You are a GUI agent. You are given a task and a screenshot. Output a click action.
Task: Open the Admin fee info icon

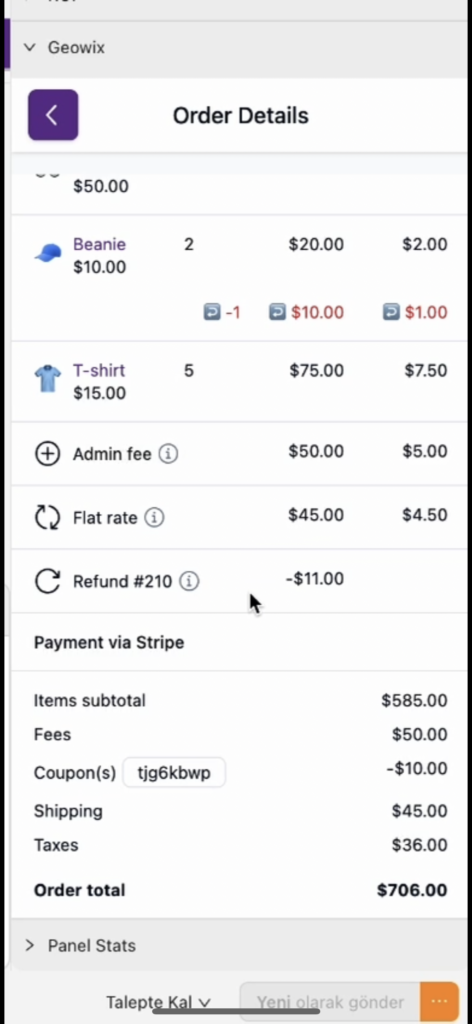point(168,453)
